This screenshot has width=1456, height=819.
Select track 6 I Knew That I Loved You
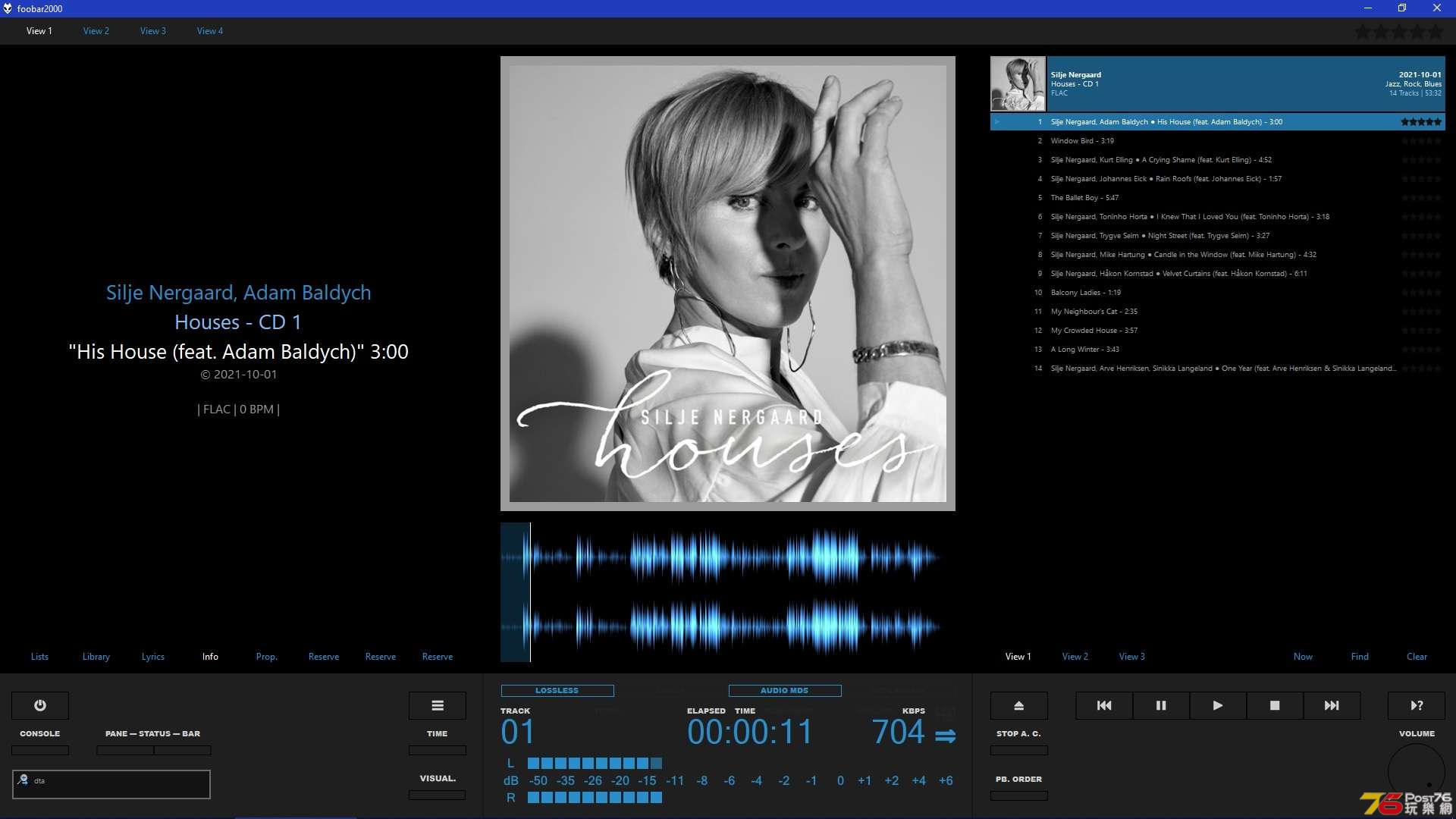pyautogui.click(x=1218, y=217)
